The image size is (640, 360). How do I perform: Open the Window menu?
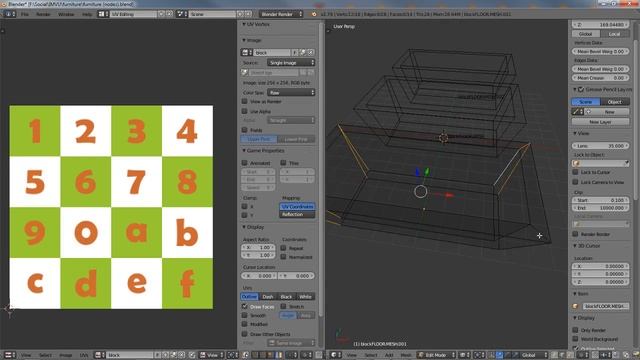click(x=66, y=14)
